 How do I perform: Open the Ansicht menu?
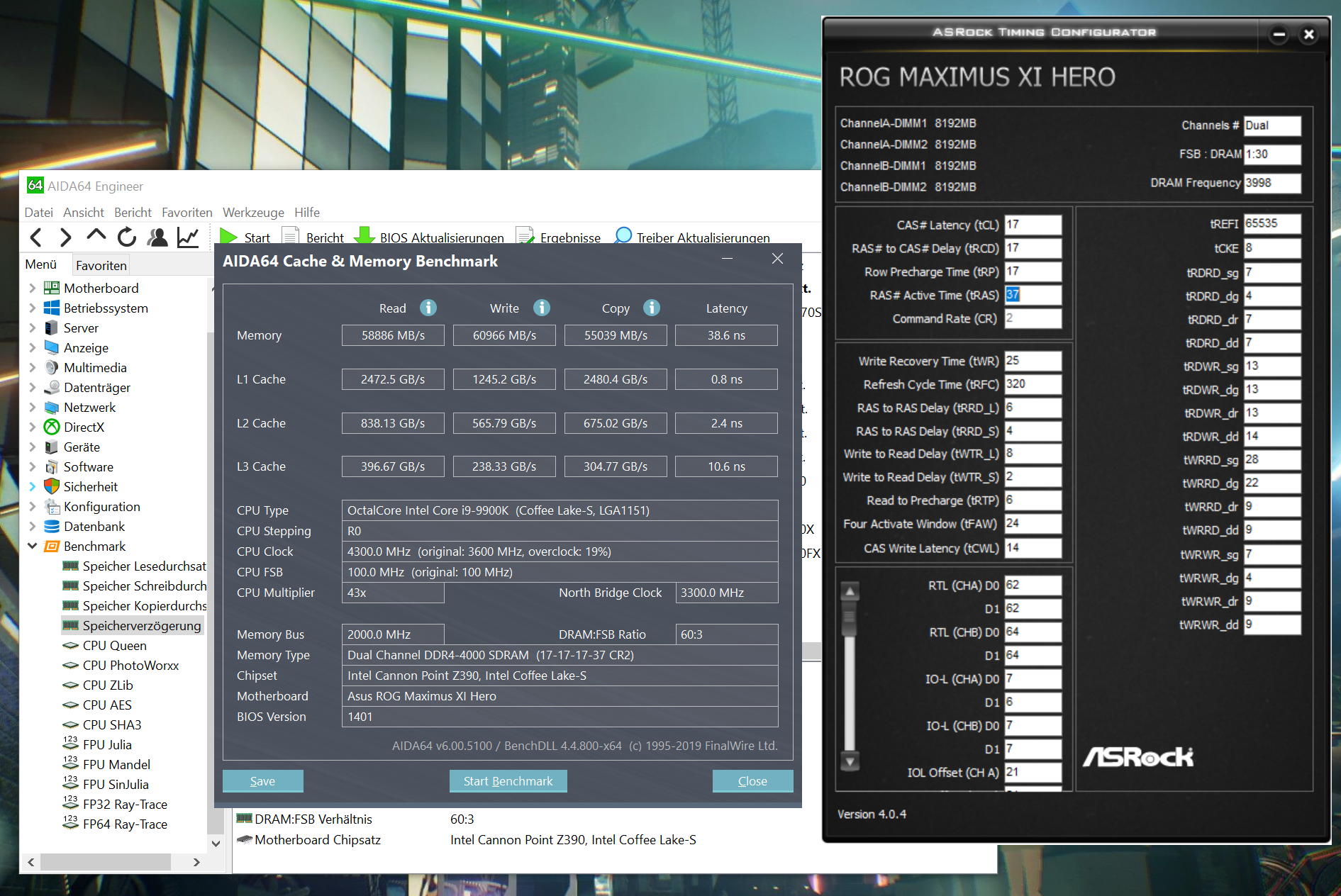(x=84, y=213)
